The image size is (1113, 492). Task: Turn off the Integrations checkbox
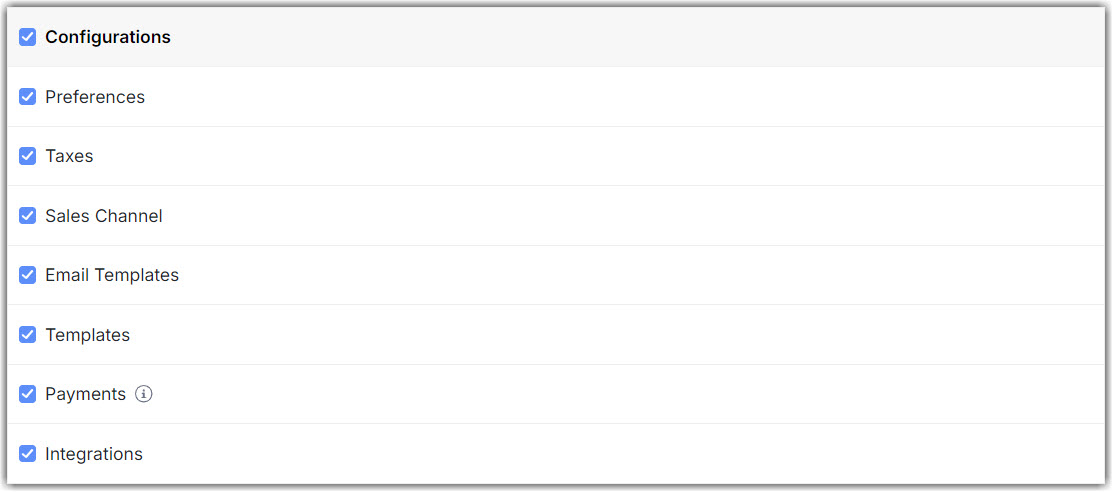tap(28, 454)
